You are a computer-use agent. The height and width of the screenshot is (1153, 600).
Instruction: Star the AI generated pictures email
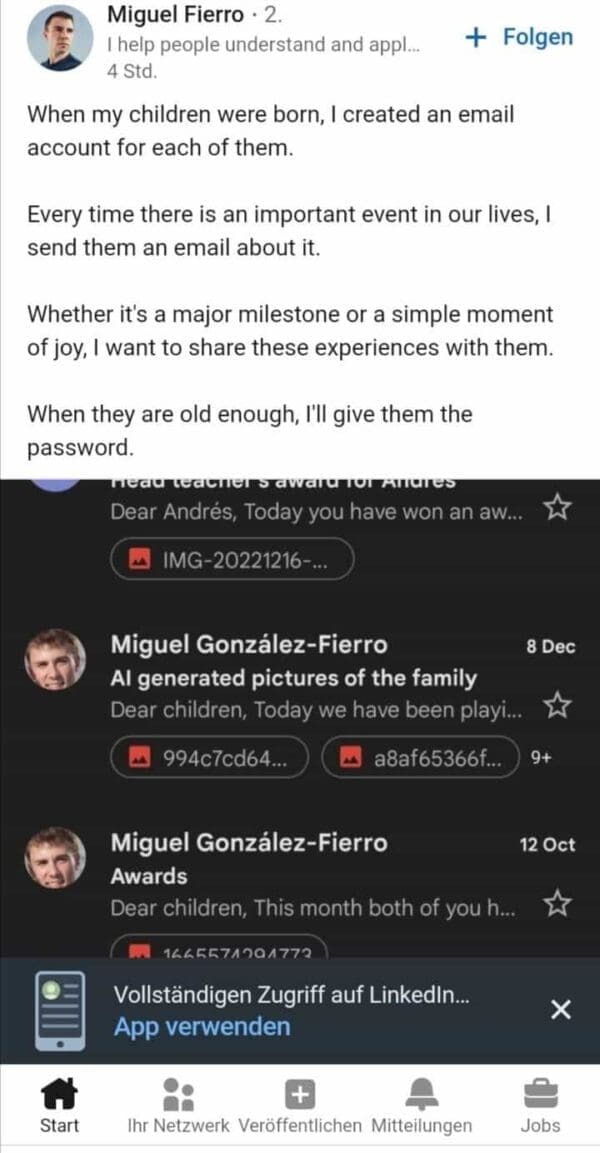pos(557,707)
